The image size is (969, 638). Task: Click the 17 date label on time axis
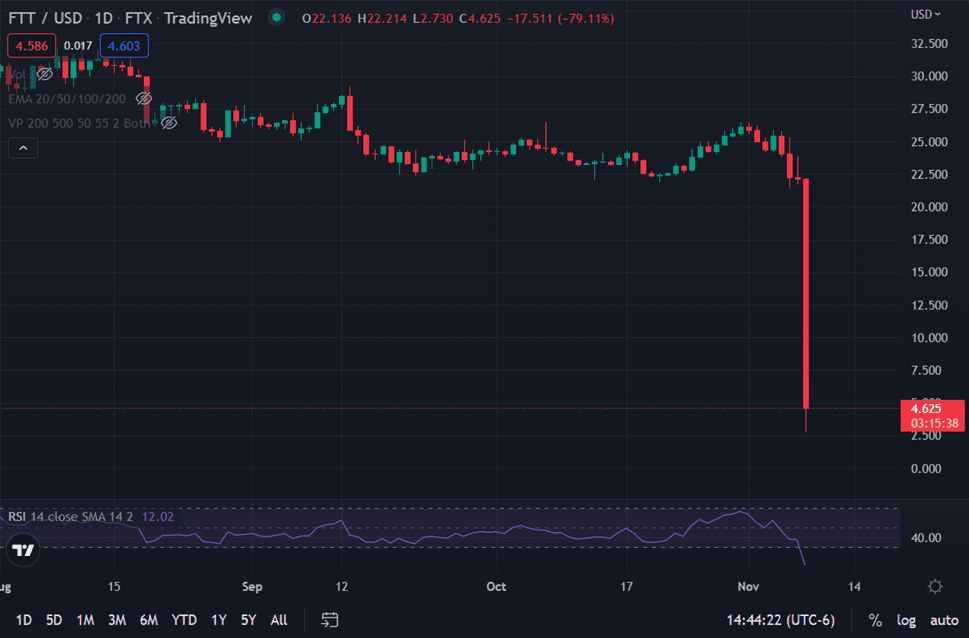[627, 587]
